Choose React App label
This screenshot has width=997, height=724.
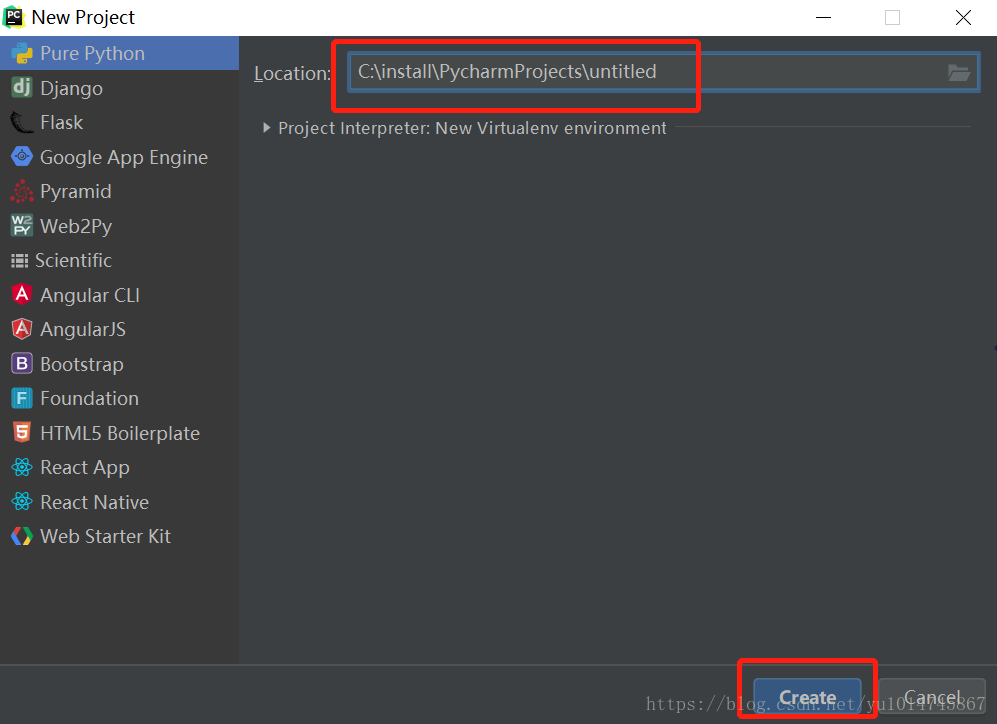(85, 468)
